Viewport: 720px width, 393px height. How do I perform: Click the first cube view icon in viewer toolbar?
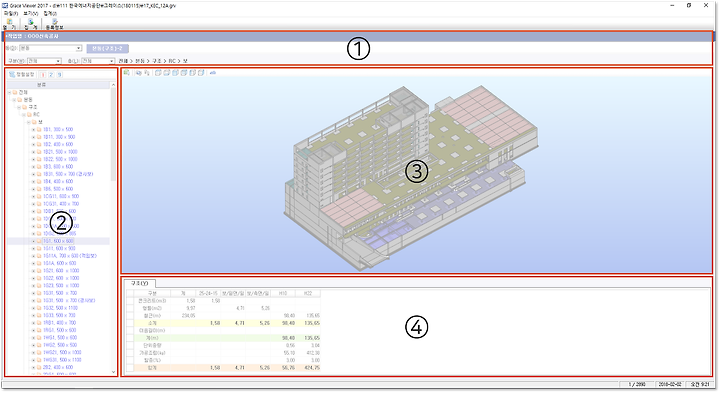[x=158, y=73]
